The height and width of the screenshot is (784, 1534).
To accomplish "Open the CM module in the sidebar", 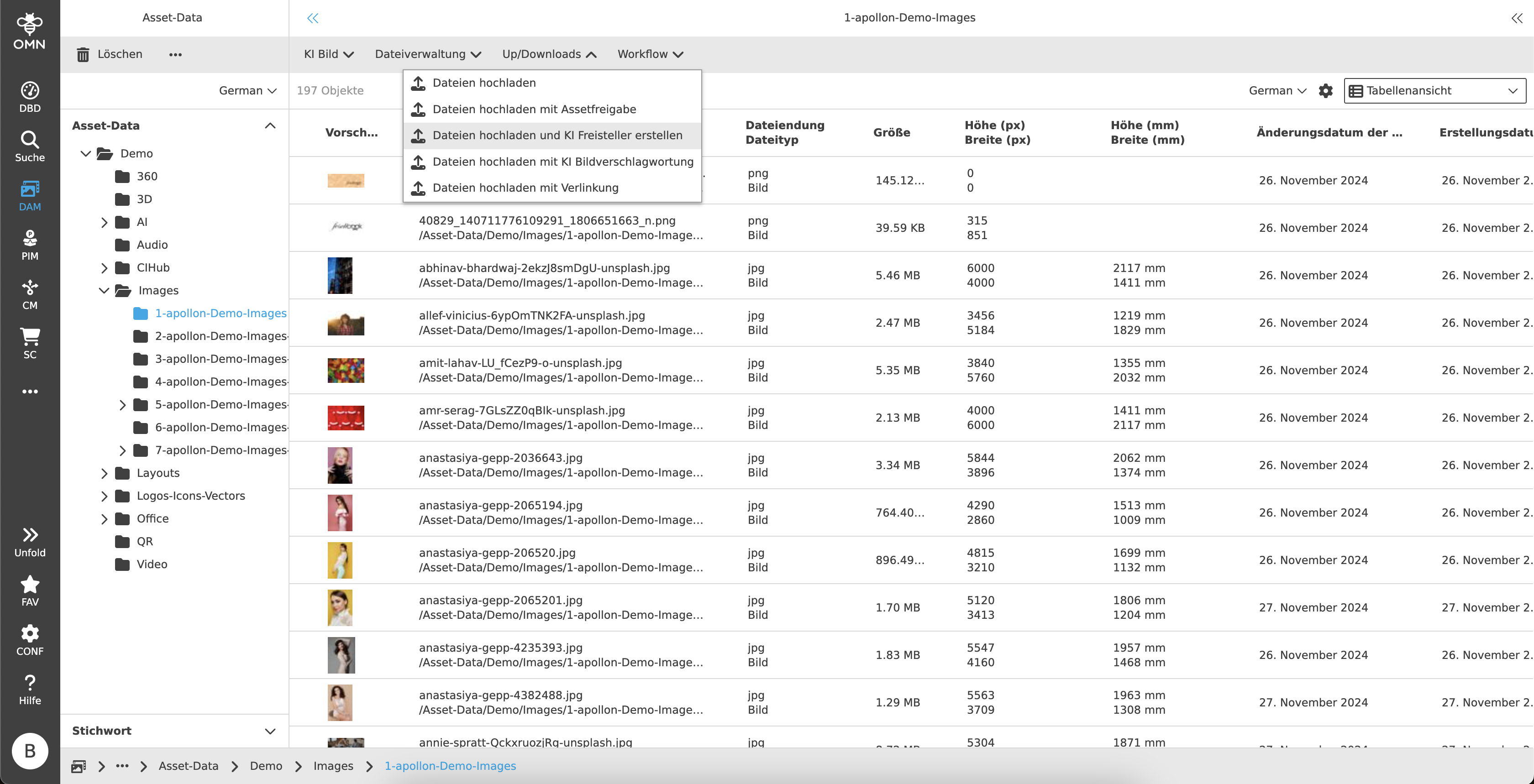I will 30,295.
